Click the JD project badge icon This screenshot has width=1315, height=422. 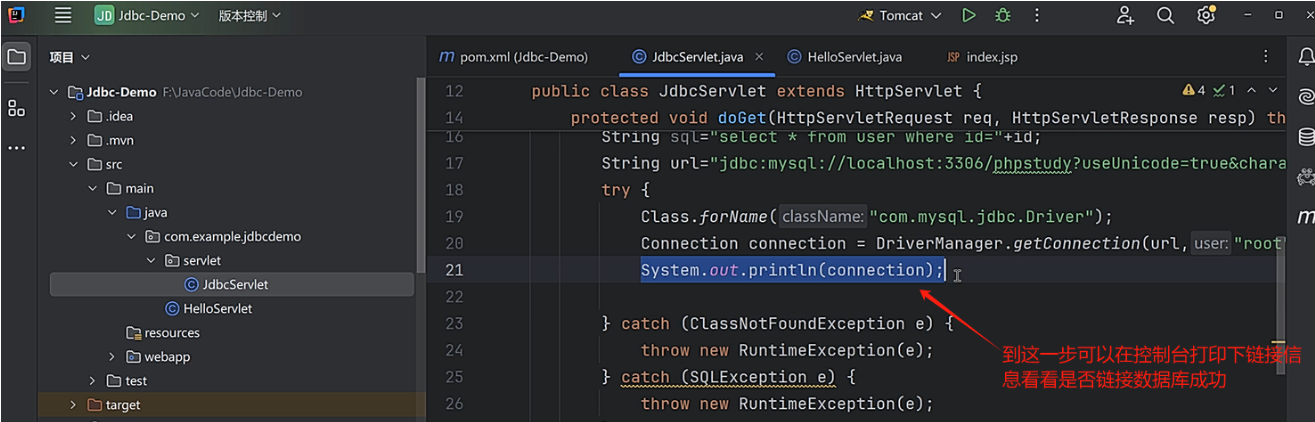click(x=104, y=16)
